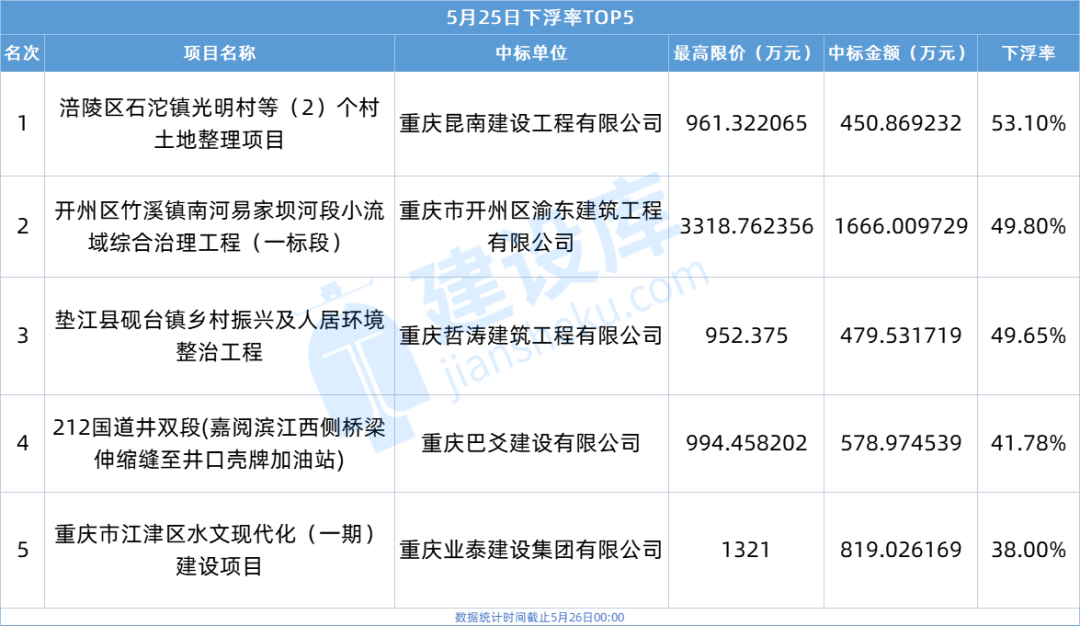Select the "项目名称" column header
Screen dimensions: 1080x626
(x=219, y=53)
